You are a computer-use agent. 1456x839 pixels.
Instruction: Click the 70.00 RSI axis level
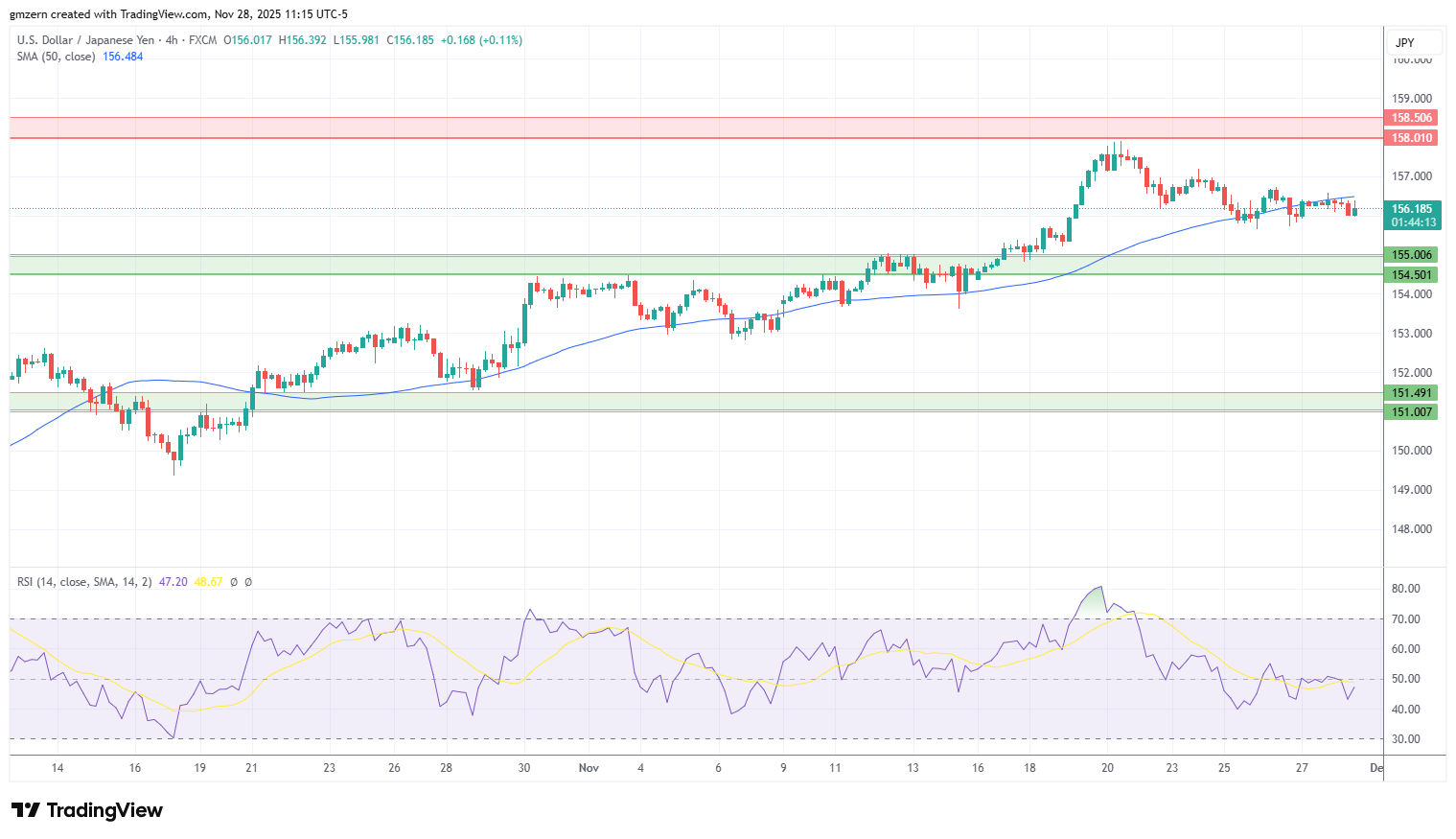click(1406, 619)
